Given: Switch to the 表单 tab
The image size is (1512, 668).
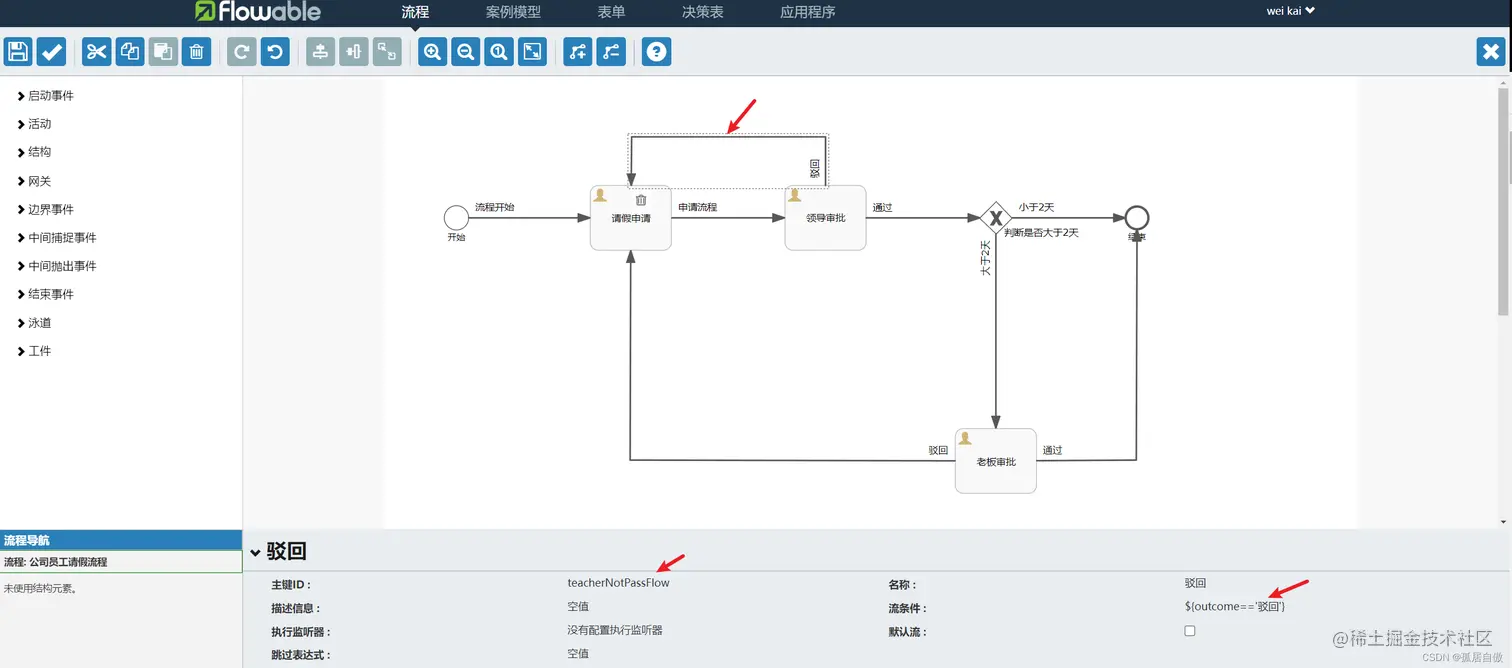Looking at the screenshot, I should pos(611,12).
